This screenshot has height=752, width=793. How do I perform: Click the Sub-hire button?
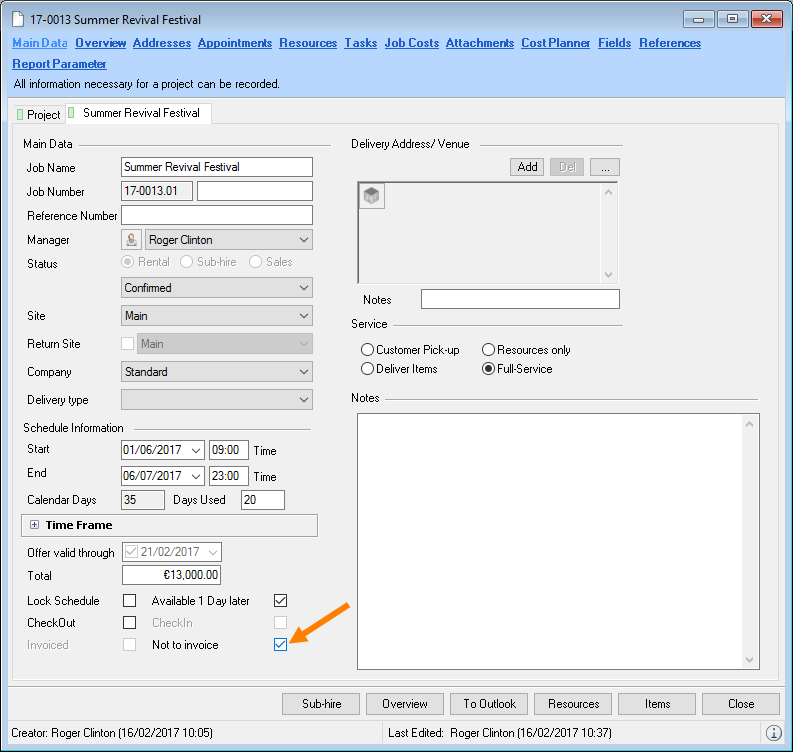pyautogui.click(x=321, y=704)
